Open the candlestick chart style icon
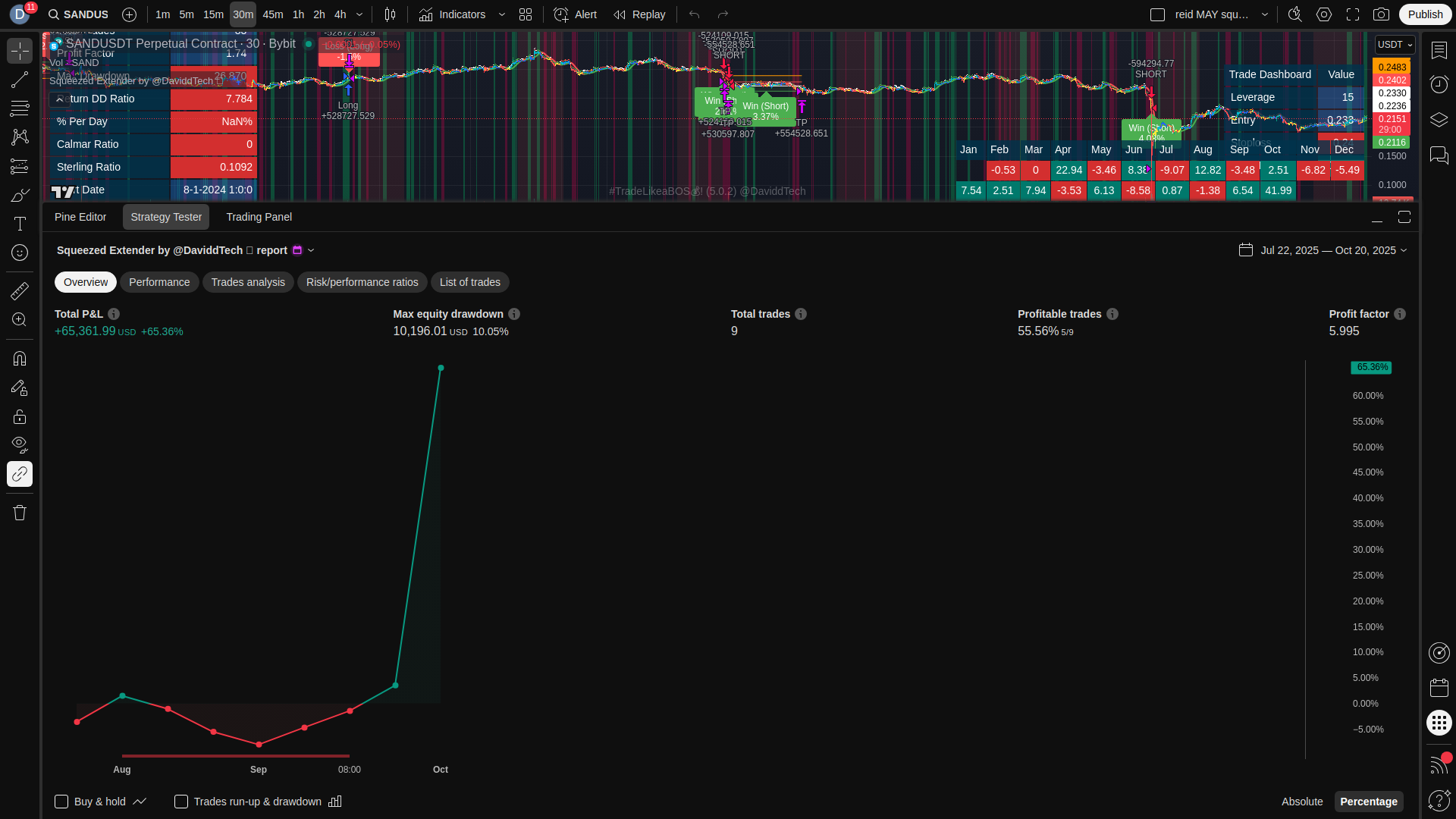 [390, 14]
